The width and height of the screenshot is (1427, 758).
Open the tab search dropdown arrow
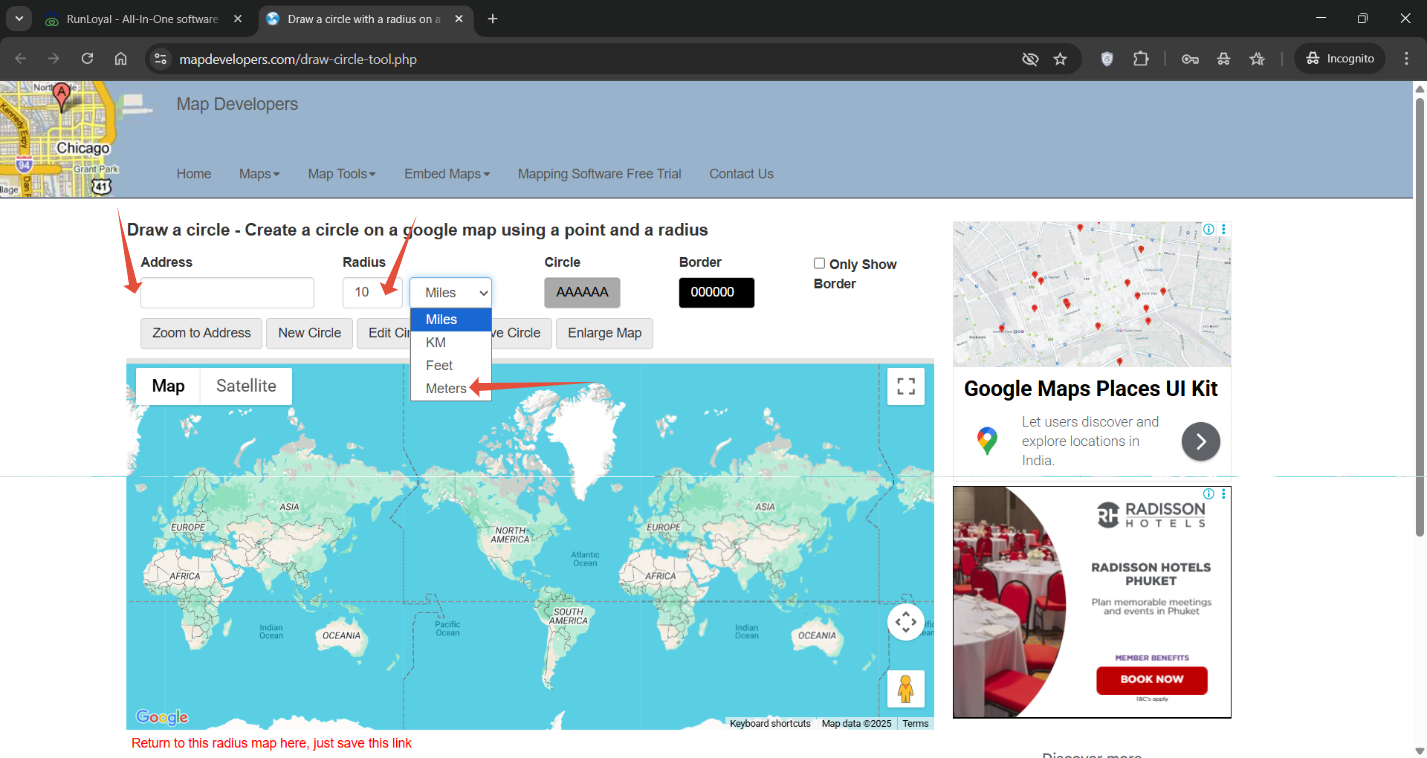coord(19,19)
